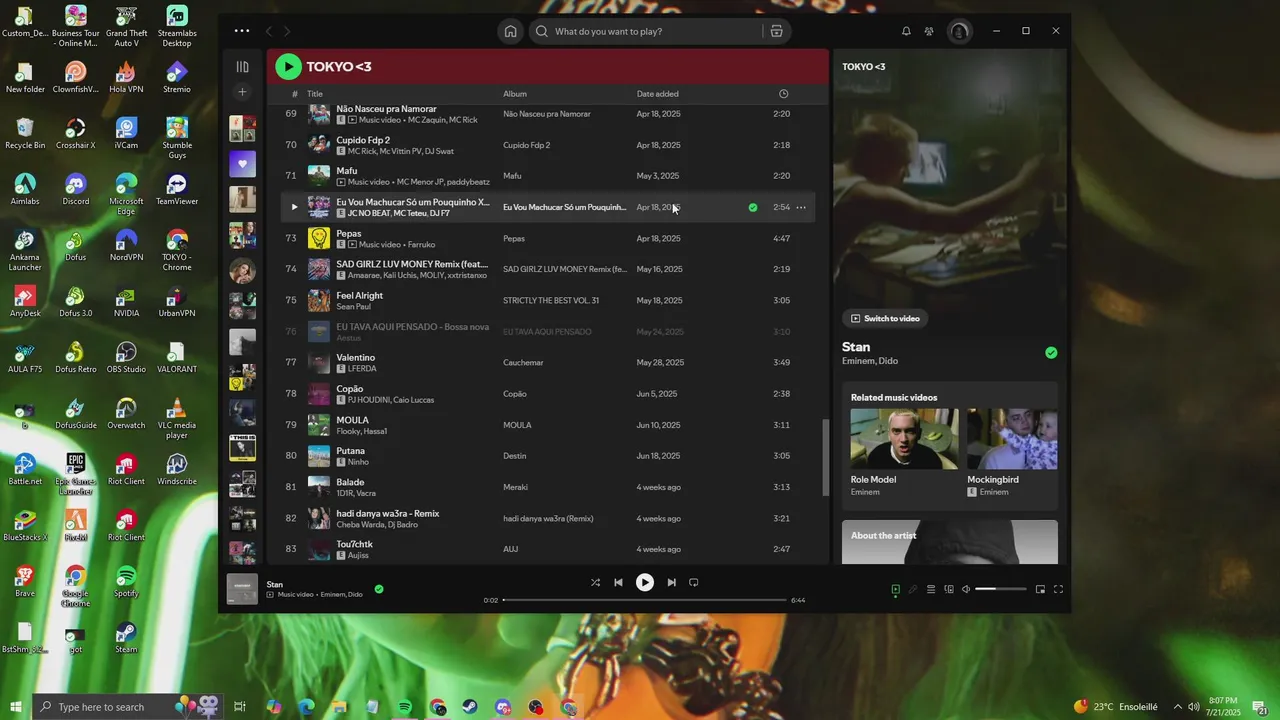Skip to previous track
Viewport: 1280px width, 720px height.
pyautogui.click(x=618, y=582)
